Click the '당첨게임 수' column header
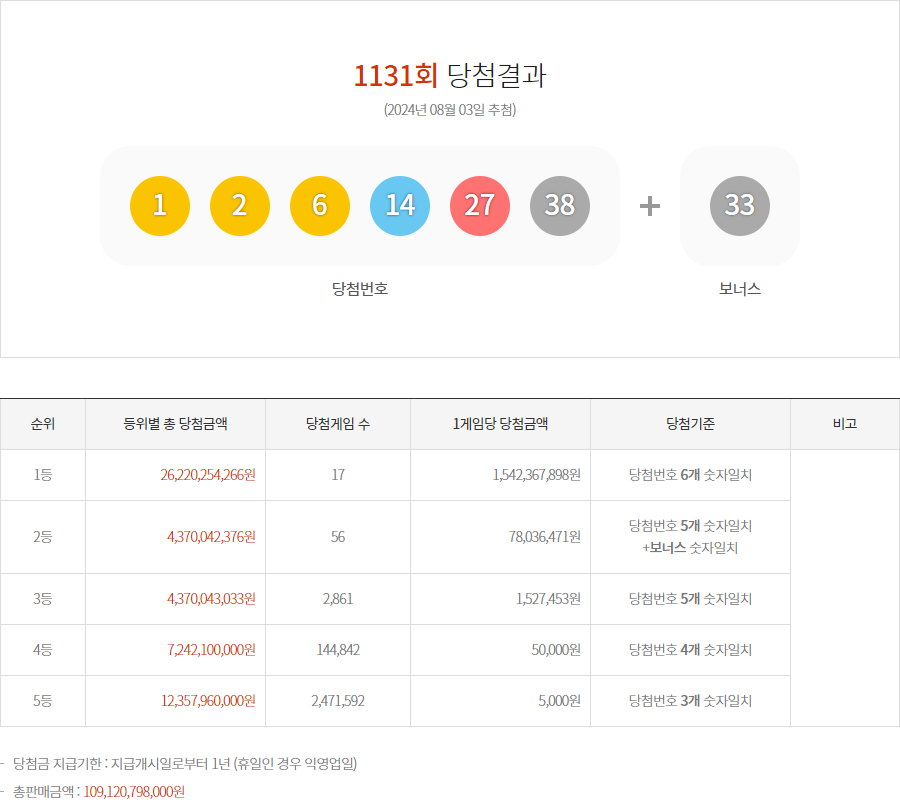Screen dimensions: 900x803 338,424
